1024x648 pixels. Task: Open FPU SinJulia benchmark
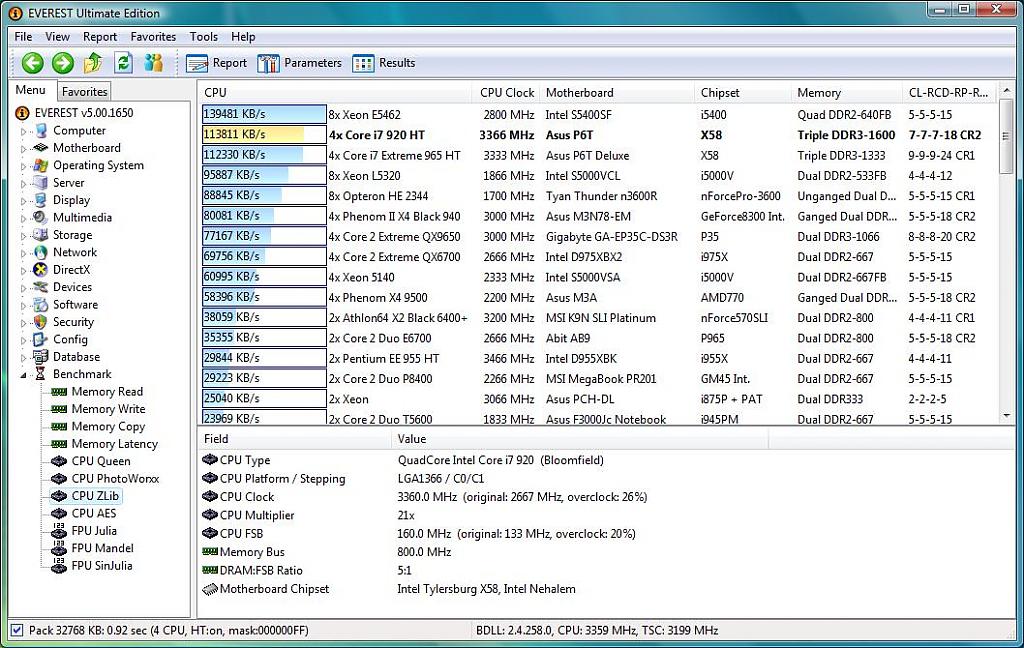point(102,566)
